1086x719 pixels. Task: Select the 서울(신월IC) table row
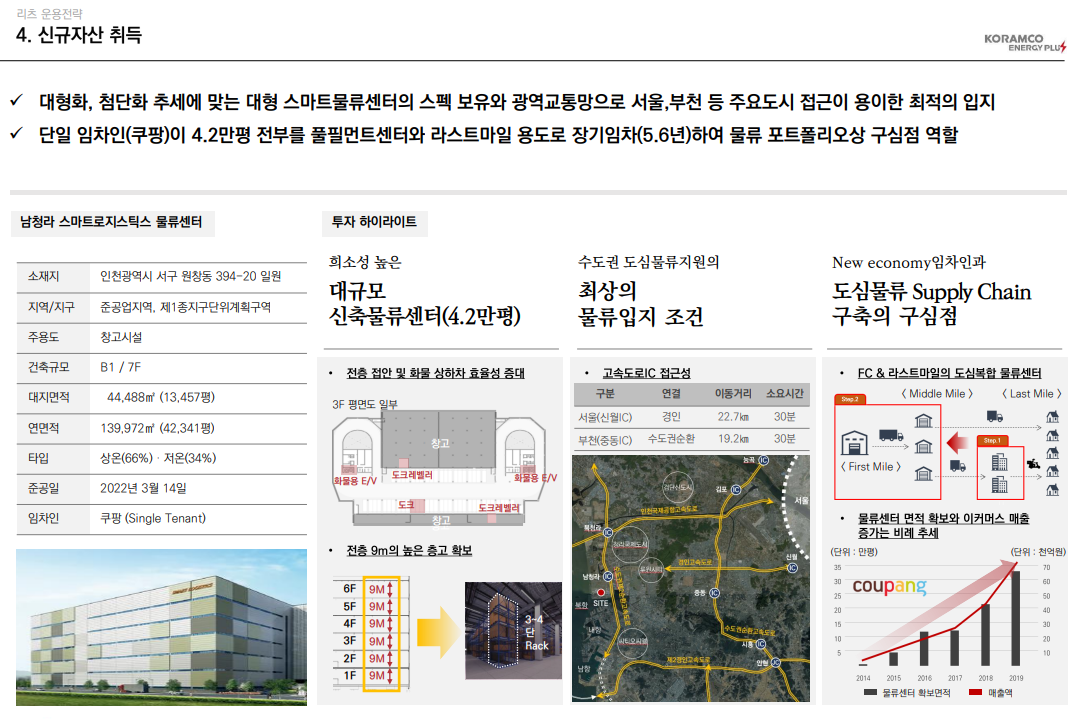pos(691,417)
